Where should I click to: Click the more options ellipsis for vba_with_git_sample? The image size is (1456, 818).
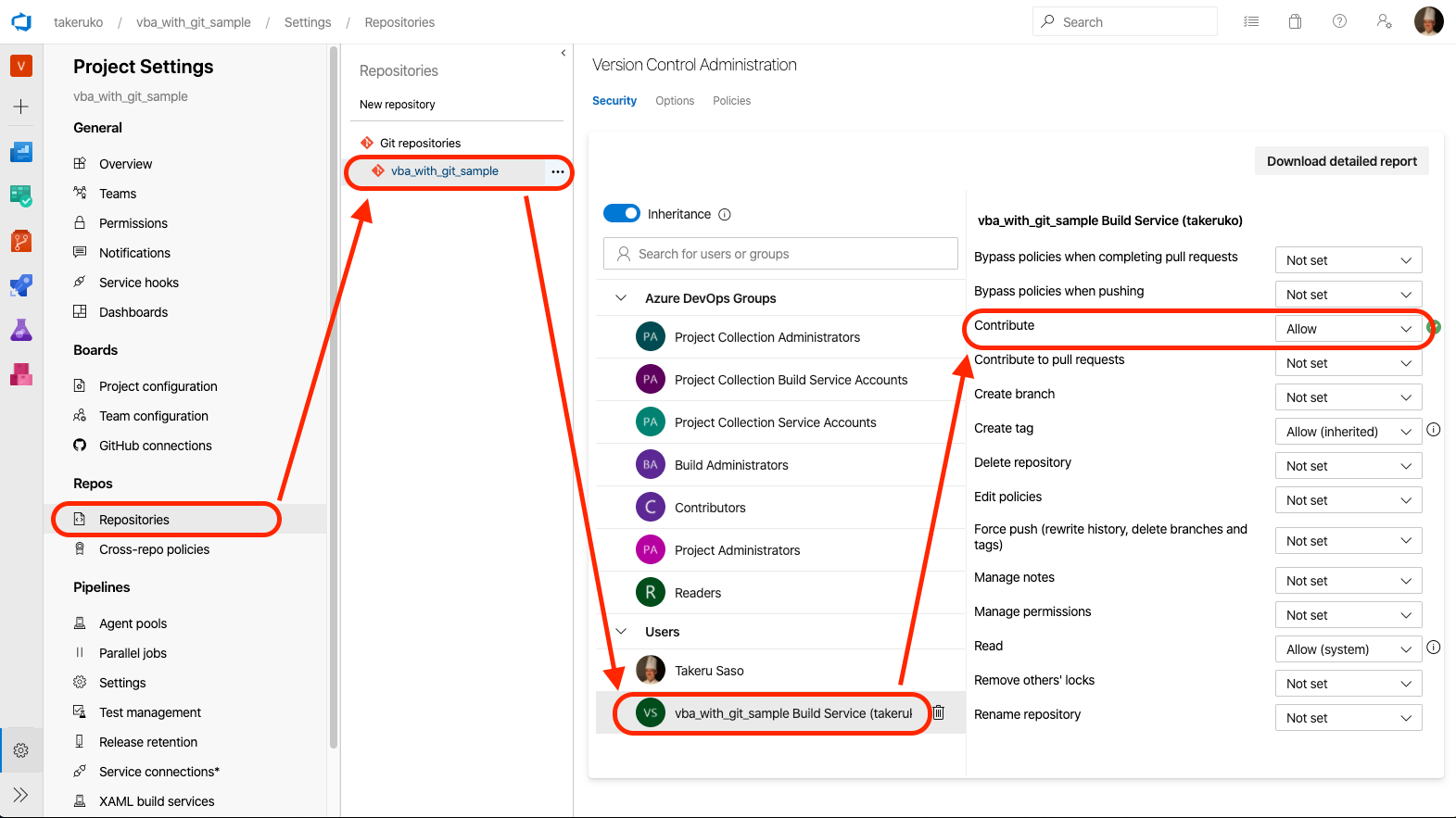point(557,171)
